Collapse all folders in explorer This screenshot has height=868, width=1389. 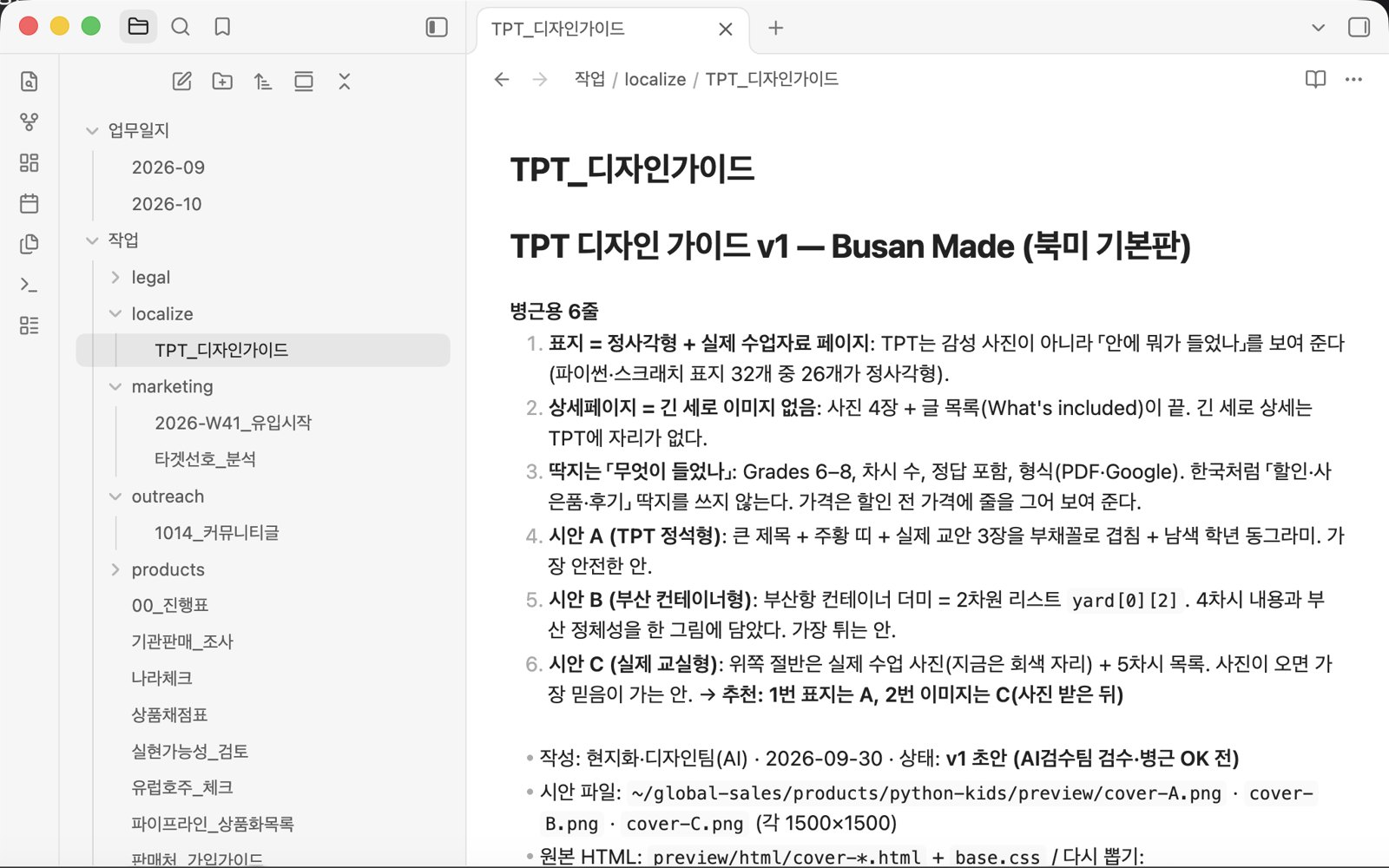(345, 82)
